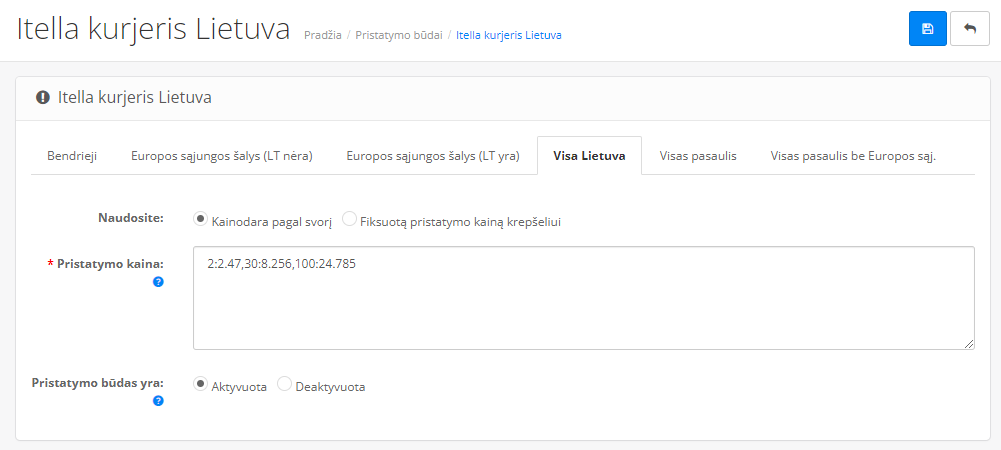Choose the Aktyvuota radio button

[x=200, y=384]
